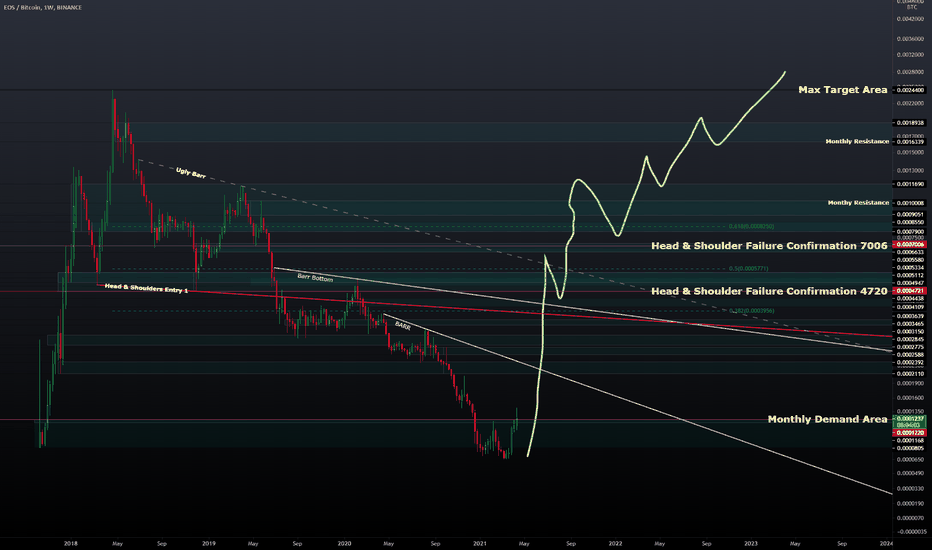Image resolution: width=932 pixels, height=550 pixels.
Task: Click the 0.0008550 price axis label
Action: tap(910, 222)
